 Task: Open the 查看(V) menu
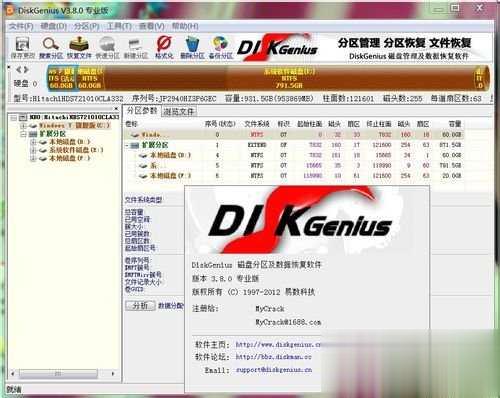[x=152, y=26]
